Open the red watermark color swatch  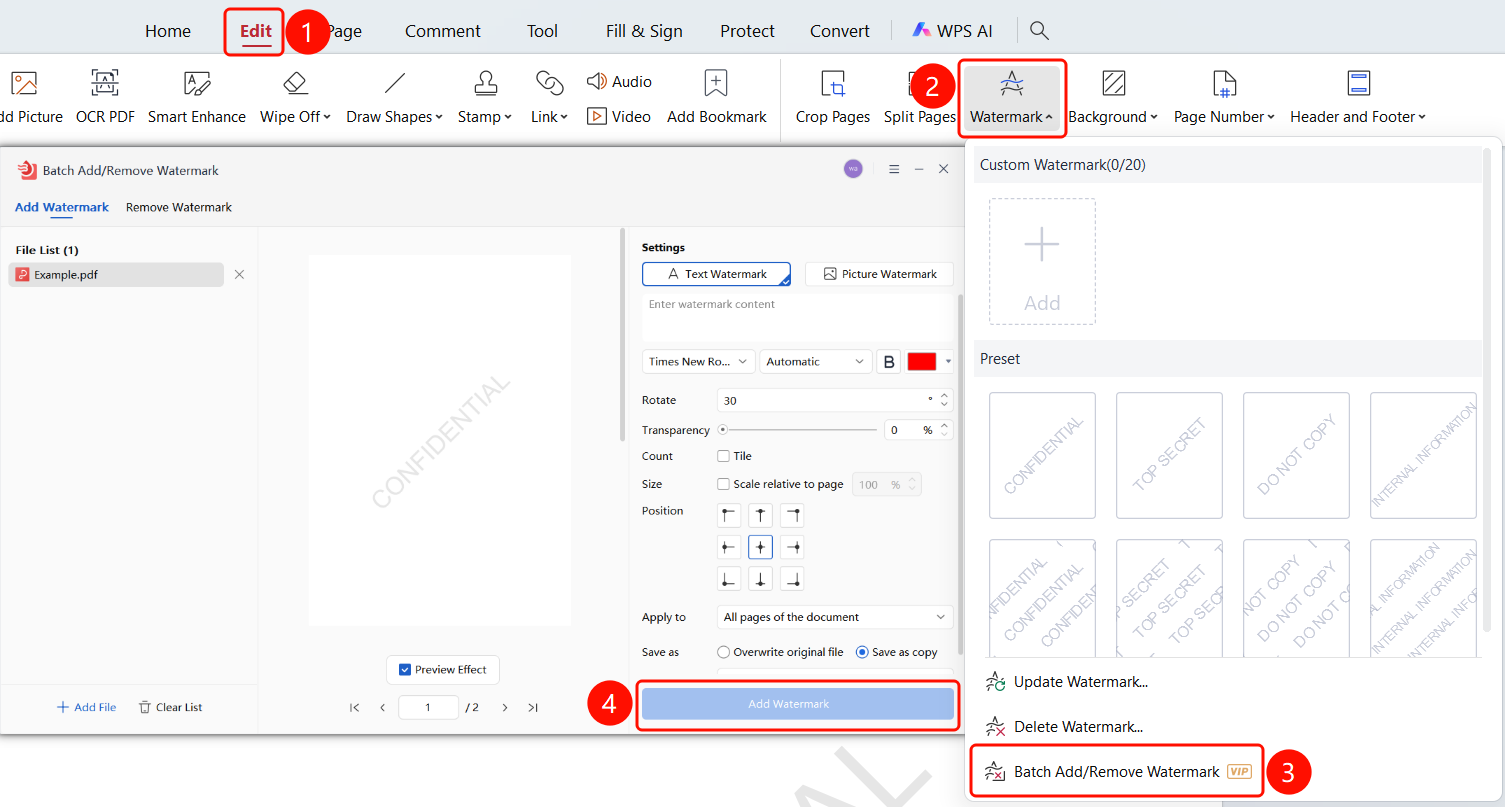(921, 362)
